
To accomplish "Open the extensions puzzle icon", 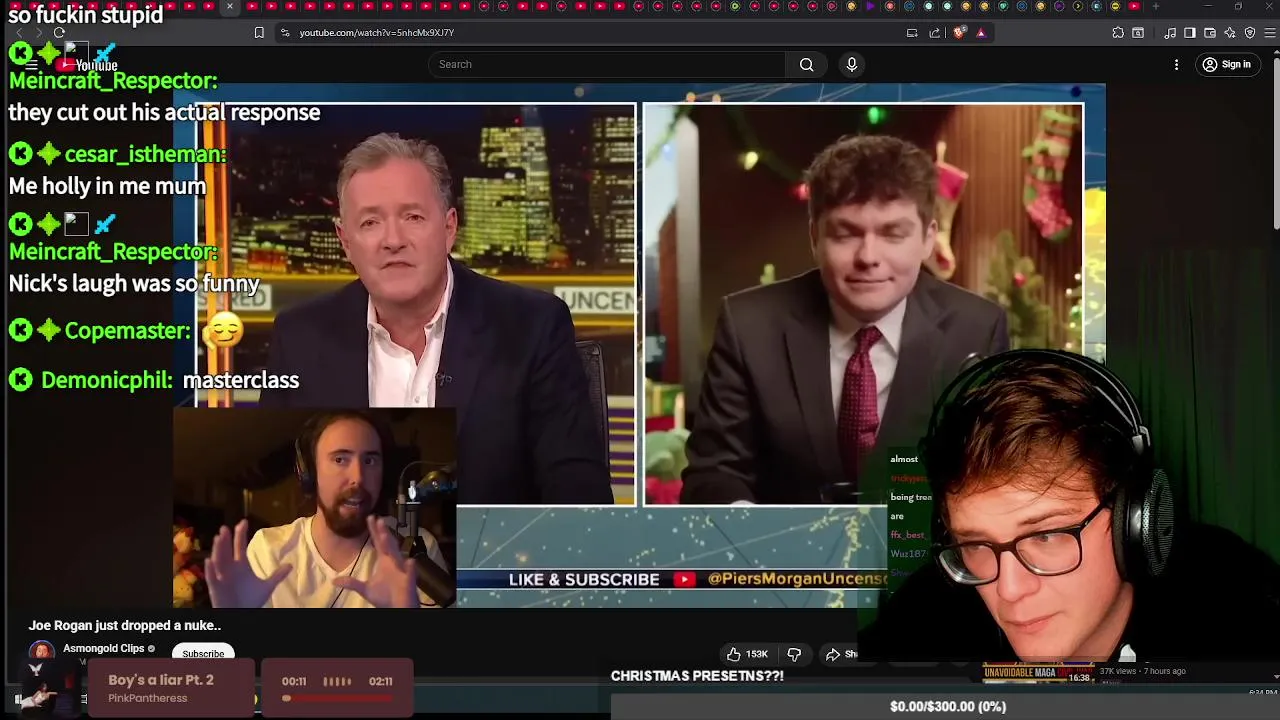I will tap(1118, 33).
